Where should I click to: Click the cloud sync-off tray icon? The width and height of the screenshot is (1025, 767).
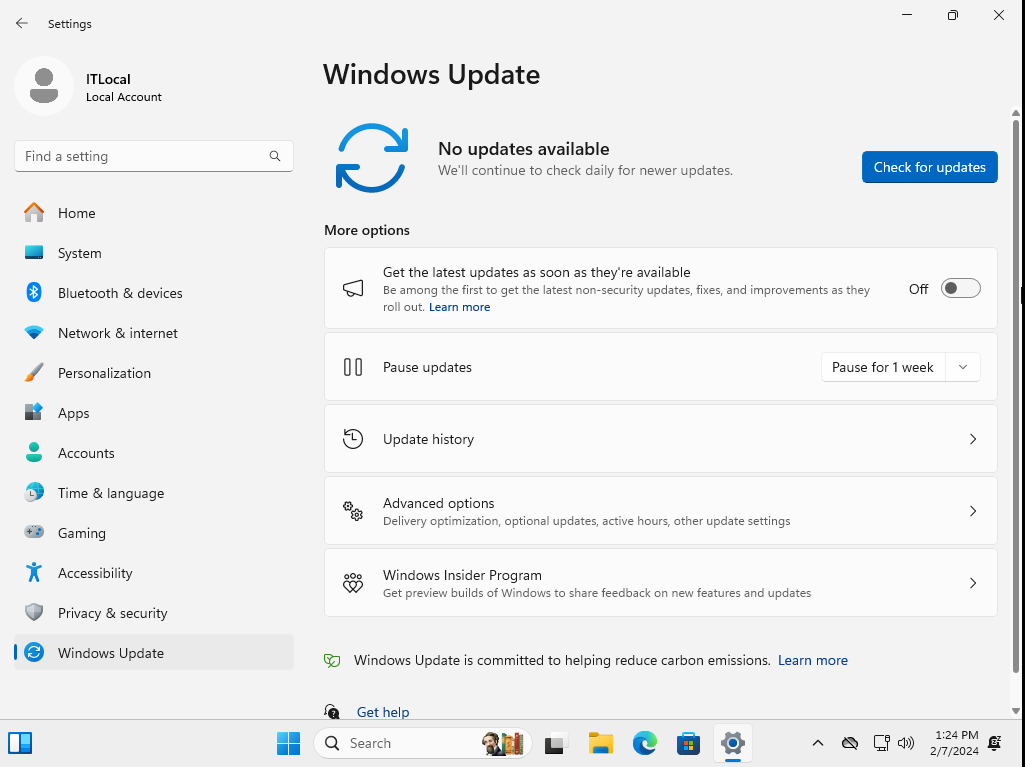[850, 743]
